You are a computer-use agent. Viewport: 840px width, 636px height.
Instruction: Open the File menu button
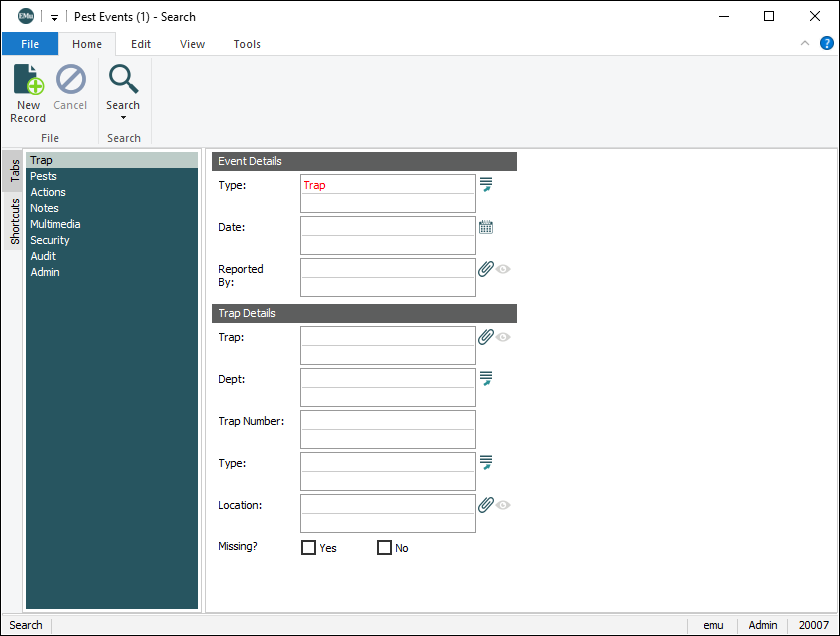[30, 44]
